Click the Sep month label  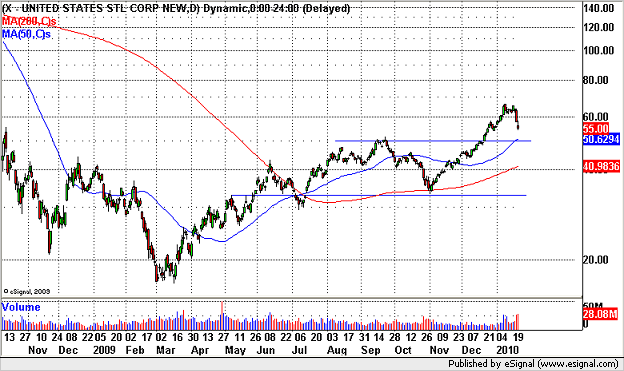370,350
